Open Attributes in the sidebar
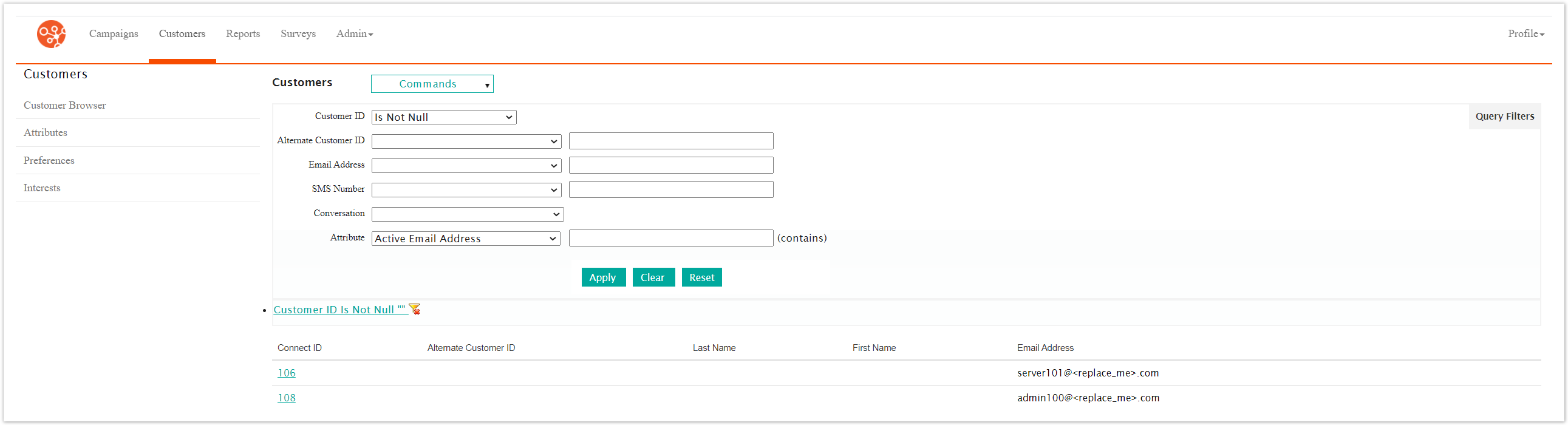 click(x=45, y=133)
